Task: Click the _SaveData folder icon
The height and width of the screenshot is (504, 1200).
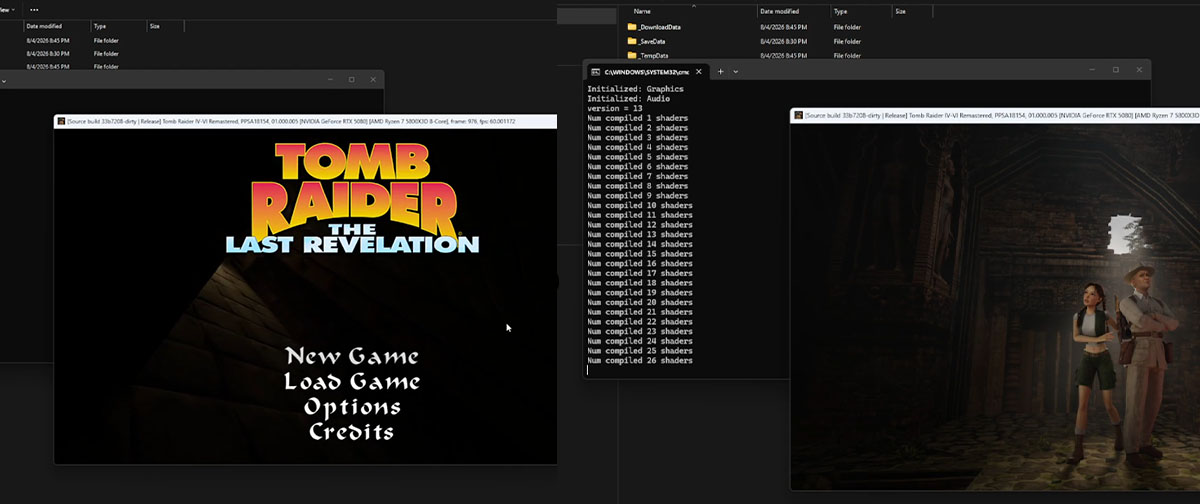Action: (632, 41)
